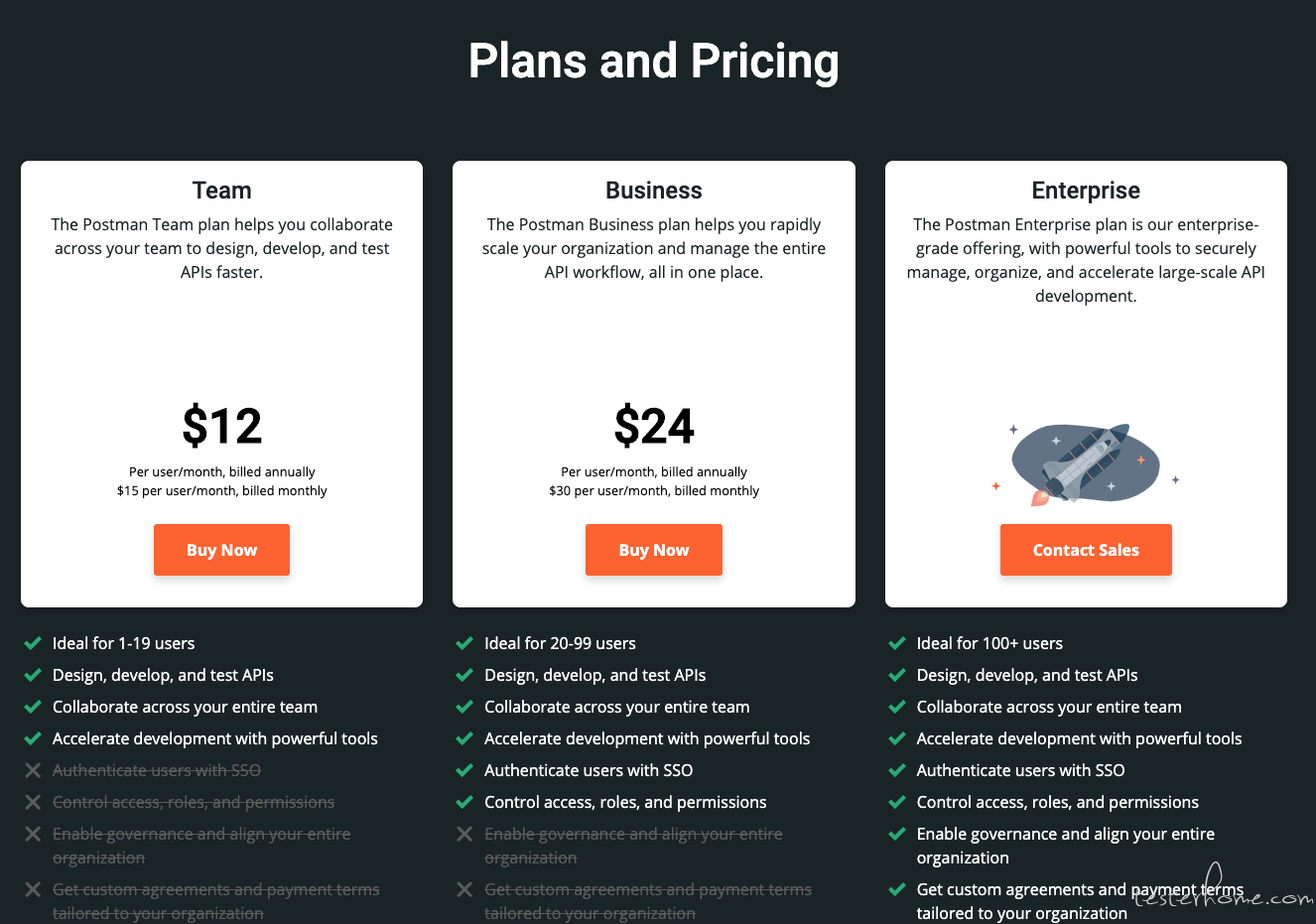Click the Buy Now button for Business plan
The width and height of the screenshot is (1316, 924).
click(x=654, y=550)
